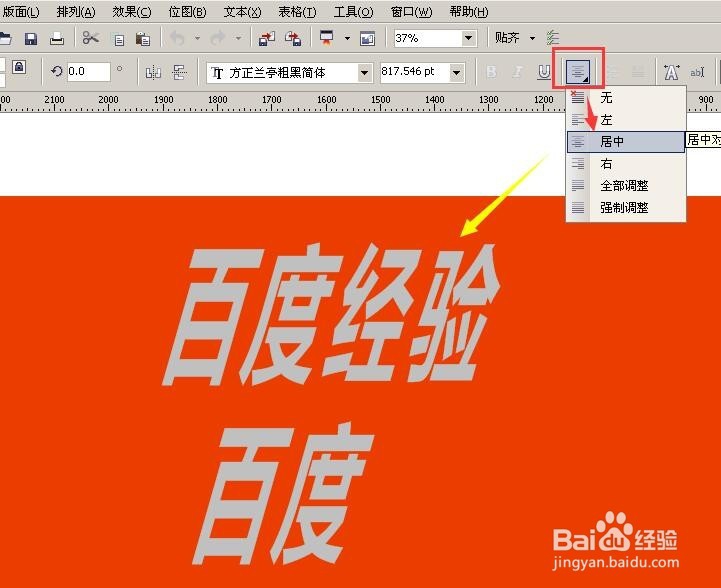Image resolution: width=721 pixels, height=588 pixels.
Task: Select 左 alignment option
Action: coord(626,120)
